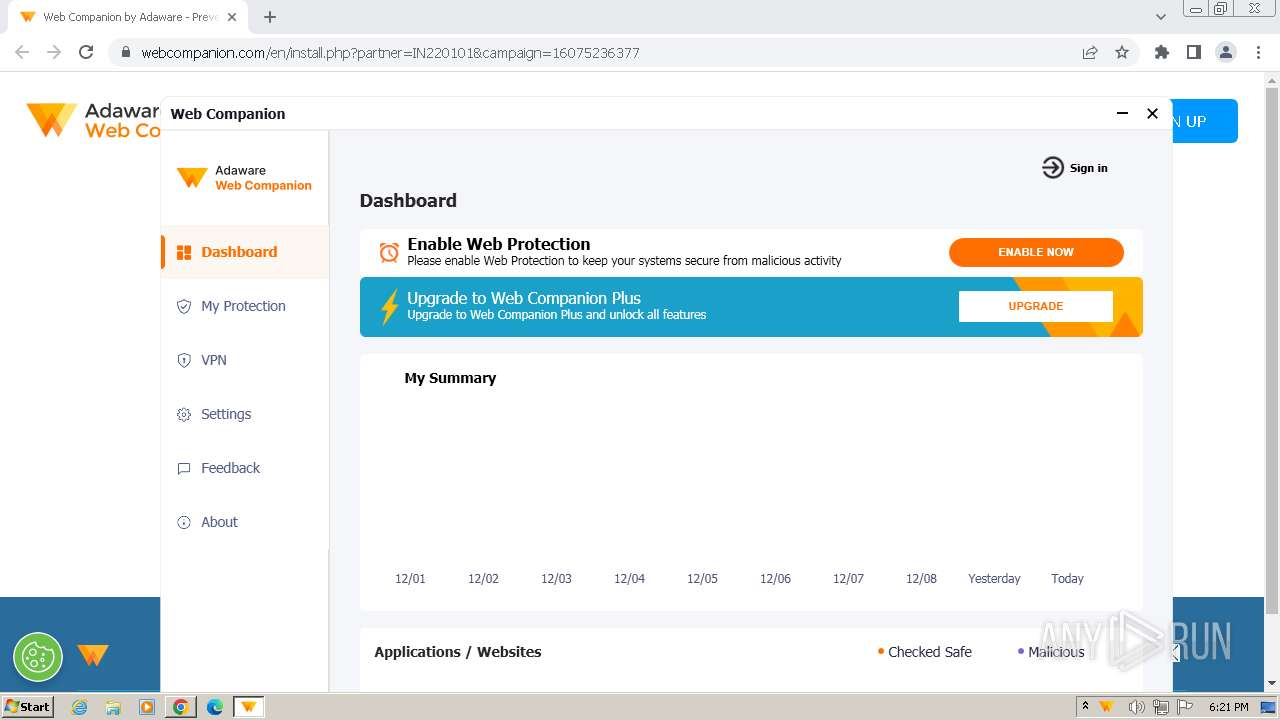Click the Settings gear icon
This screenshot has width=1280, height=720.
click(184, 414)
